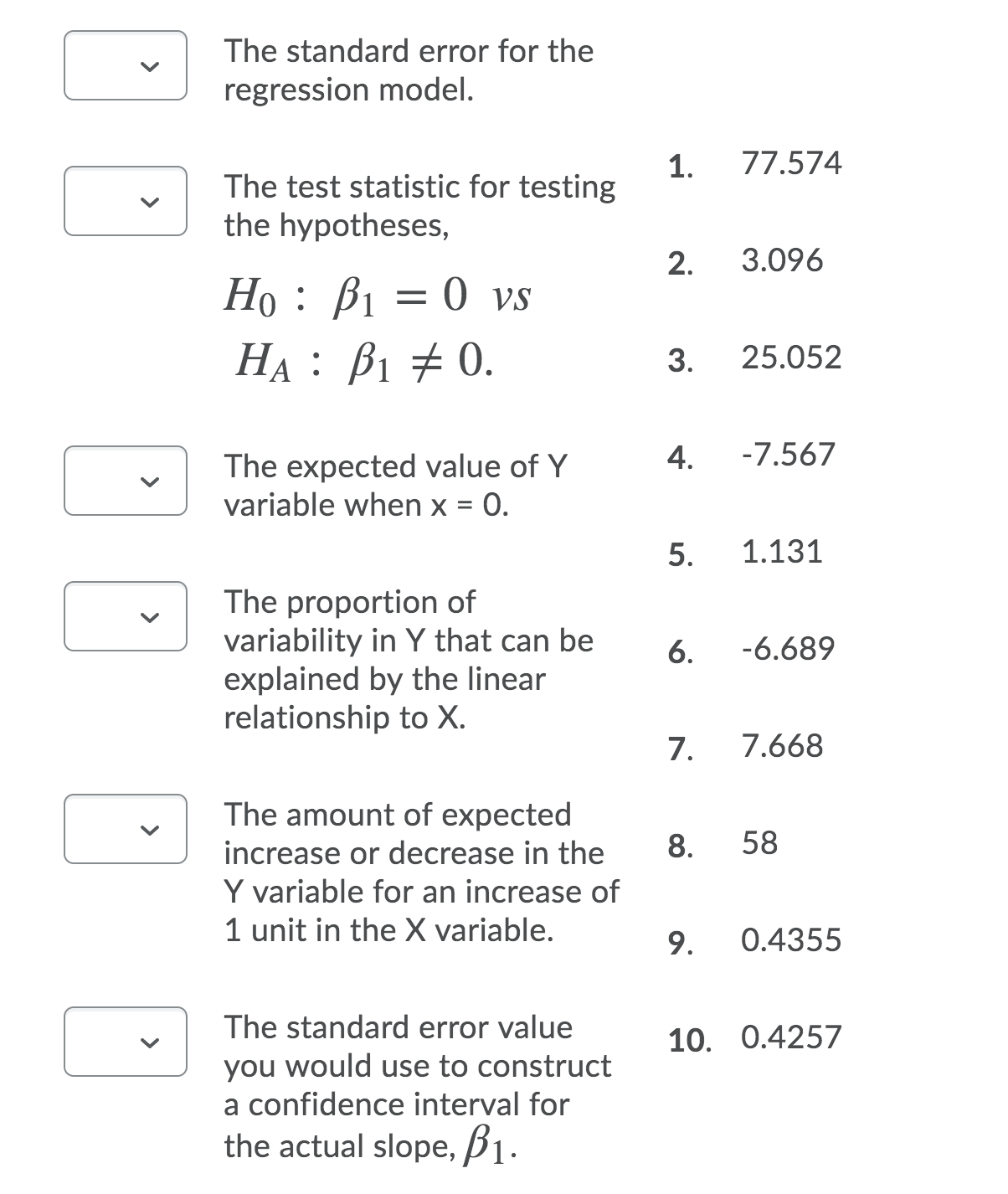
Task: Open dropdown for test statistic hypotheses question
Action: click(x=126, y=201)
